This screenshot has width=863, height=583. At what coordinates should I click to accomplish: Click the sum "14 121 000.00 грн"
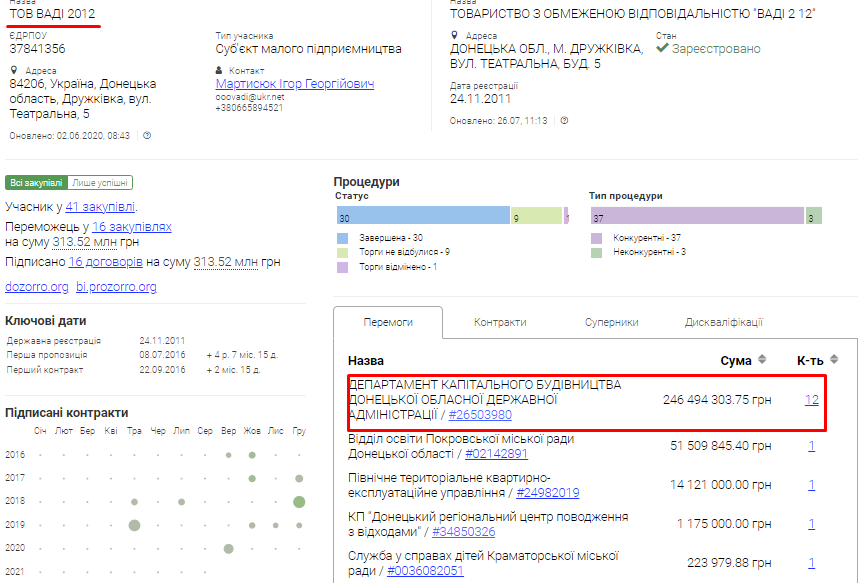pyautogui.click(x=720, y=485)
